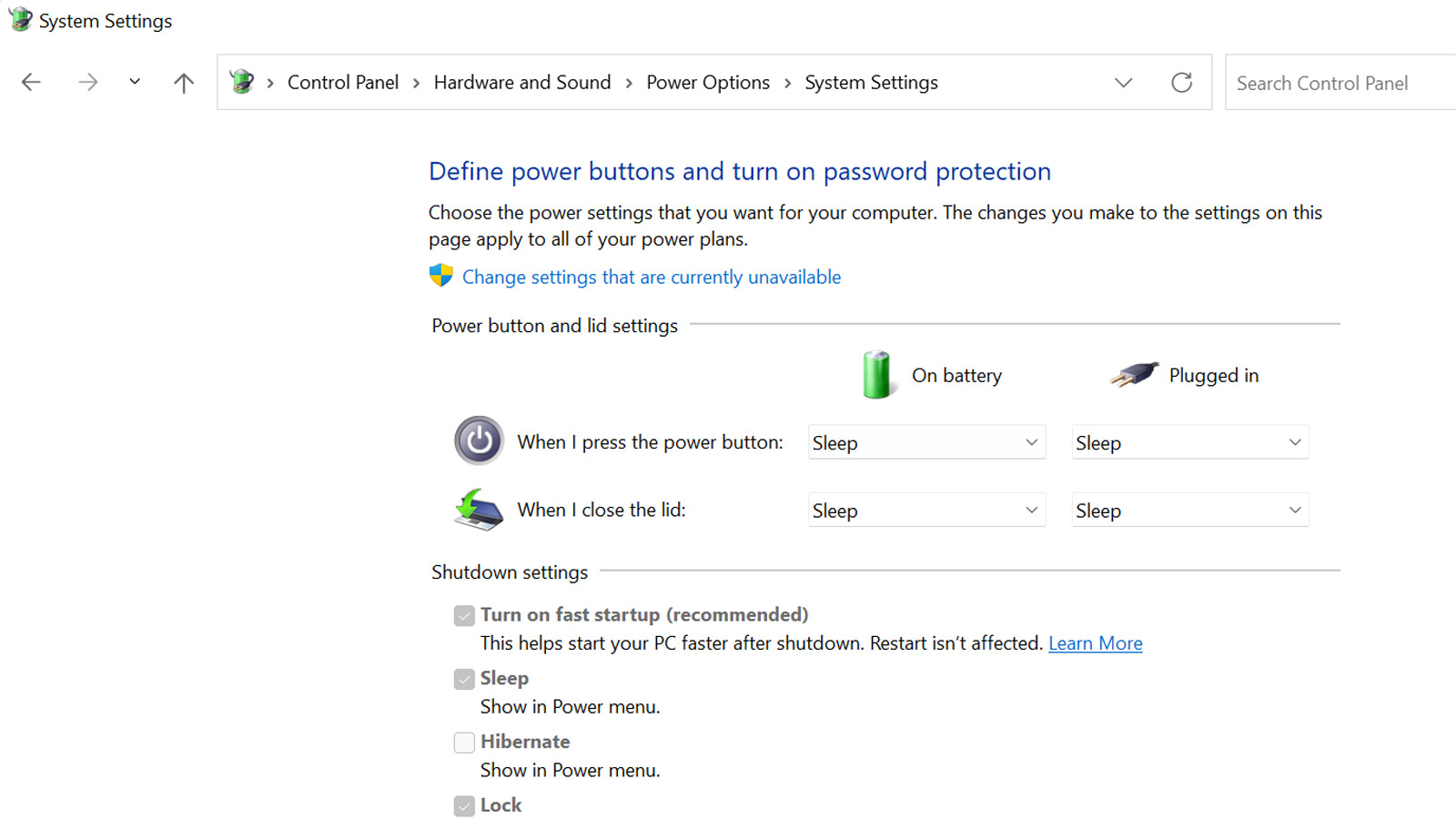The image size is (1456, 819).
Task: Refresh the Control Panel page
Action: click(1181, 83)
